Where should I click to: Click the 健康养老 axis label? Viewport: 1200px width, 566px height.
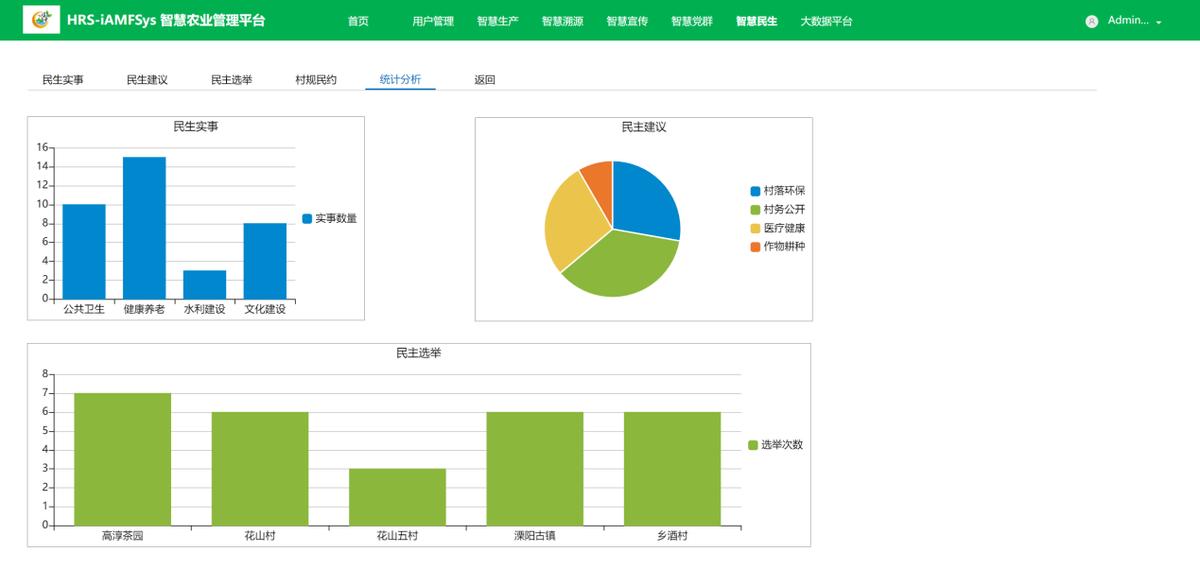144,309
